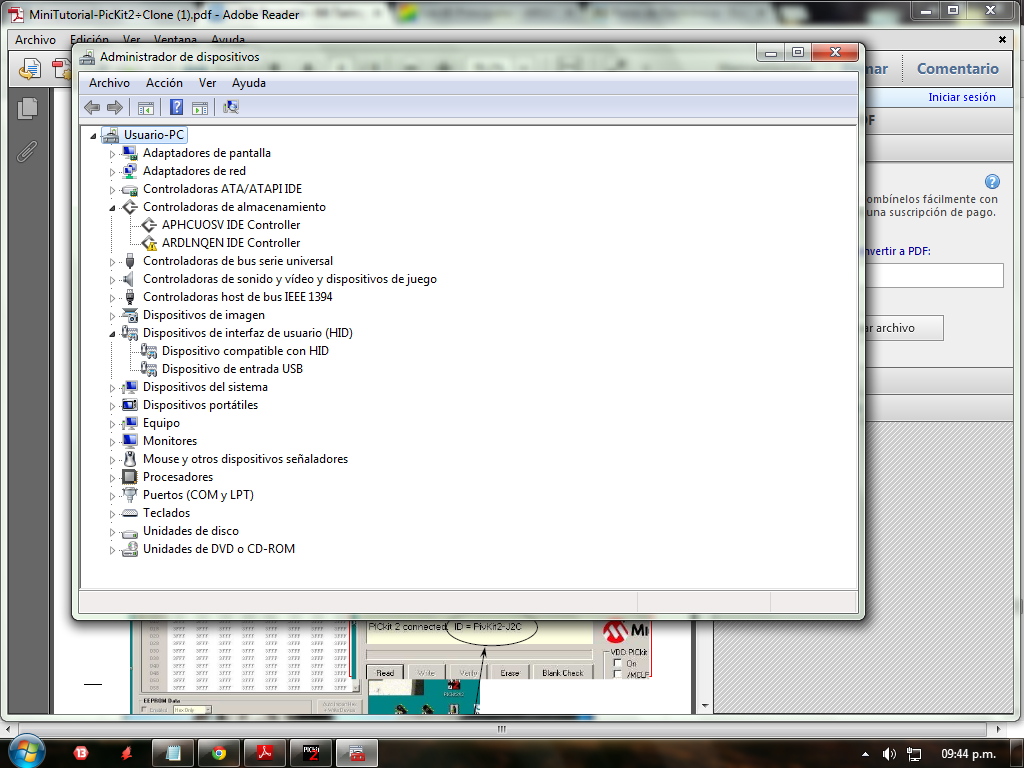The width and height of the screenshot is (1024, 768).
Task: Click the Erase button in PICkit image
Action: point(509,673)
